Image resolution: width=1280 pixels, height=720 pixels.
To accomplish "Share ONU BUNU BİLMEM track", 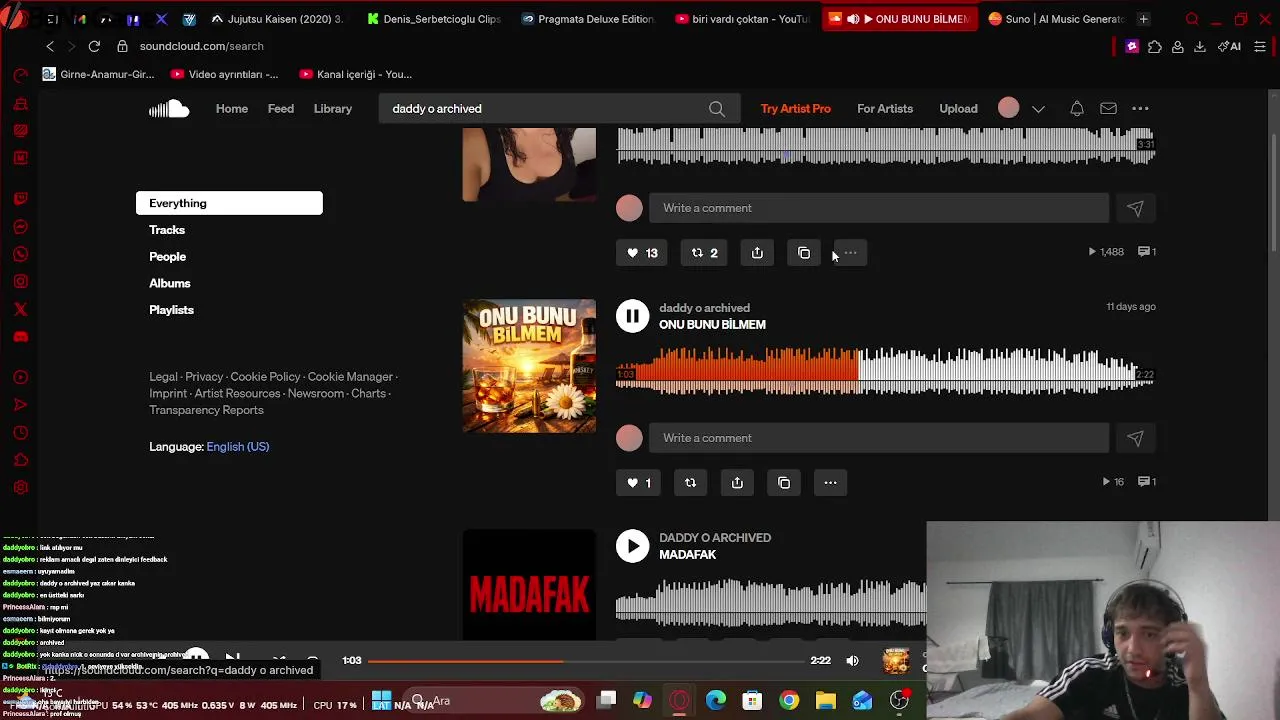I will tap(737, 483).
